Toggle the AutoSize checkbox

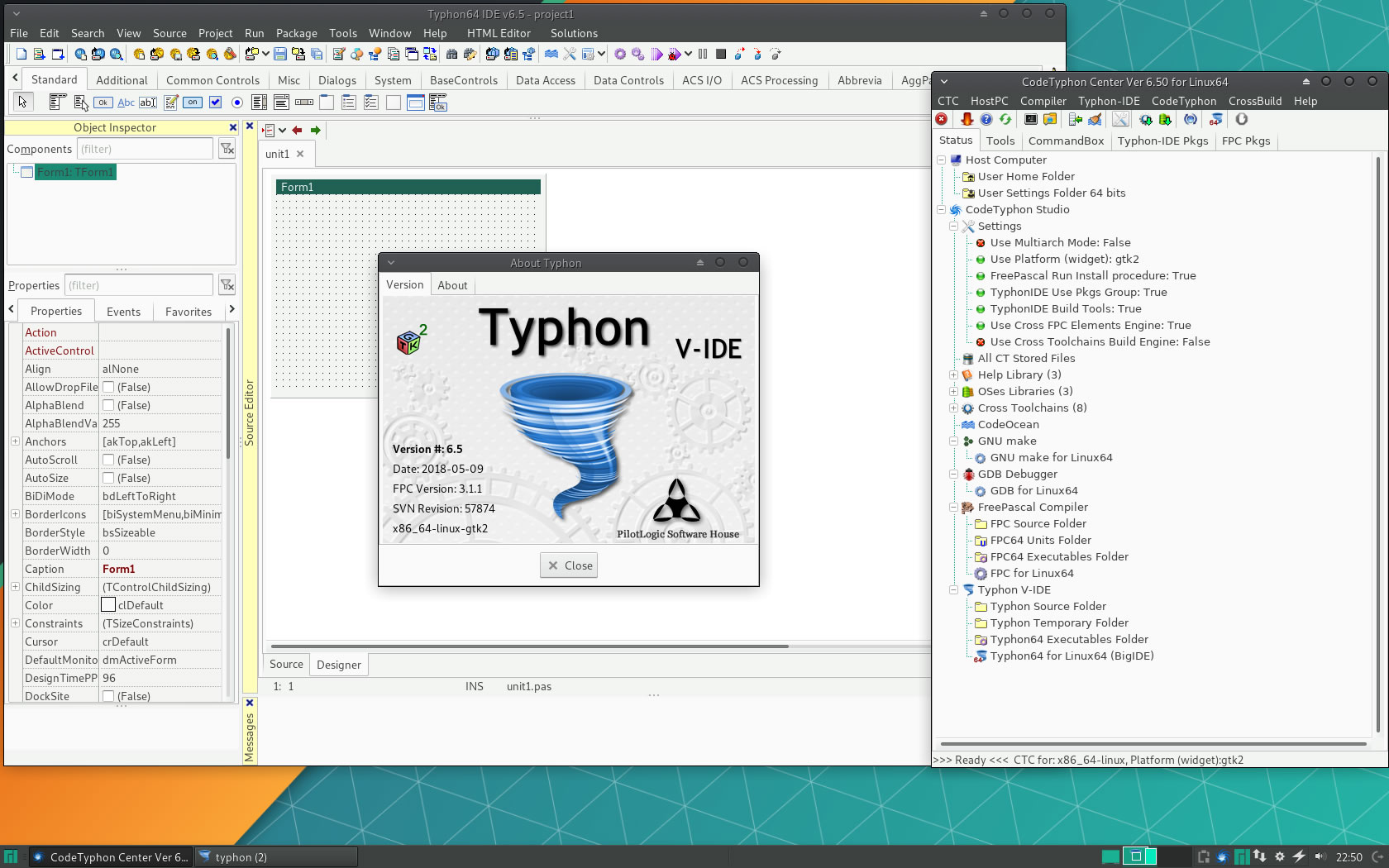click(108, 478)
